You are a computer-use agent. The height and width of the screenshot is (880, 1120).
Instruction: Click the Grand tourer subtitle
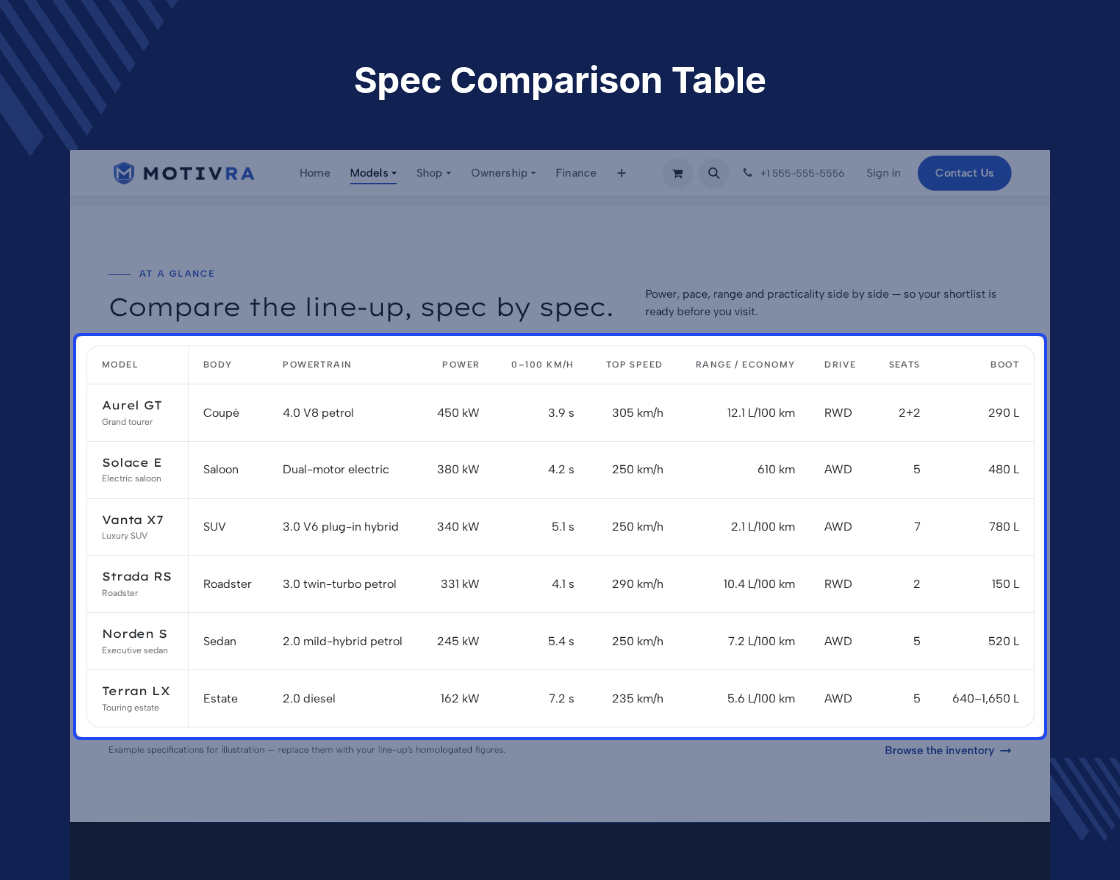click(x=127, y=421)
